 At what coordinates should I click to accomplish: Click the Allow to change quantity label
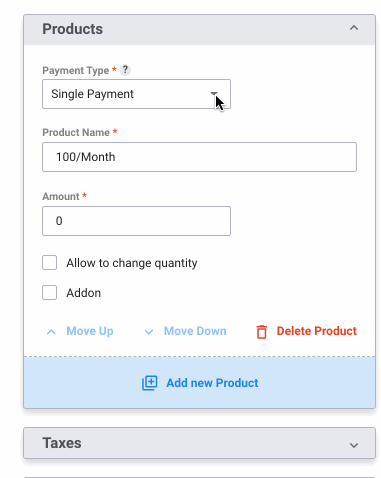click(x=132, y=263)
